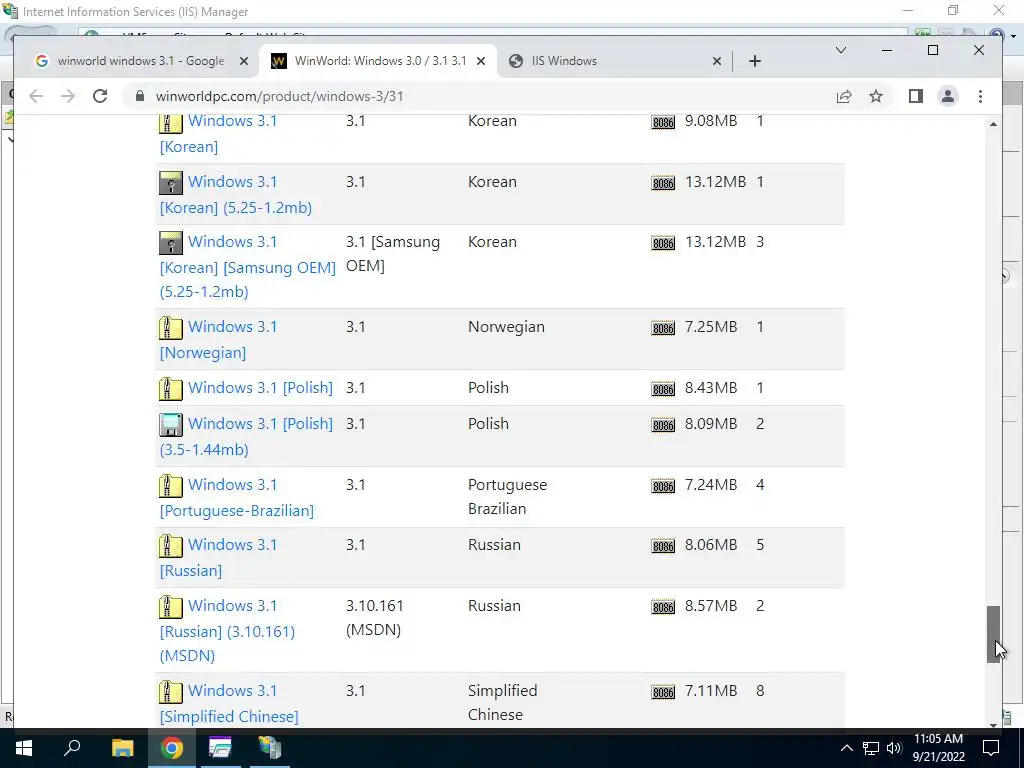Close the Google search tab
The height and width of the screenshot is (768, 1024).
click(x=244, y=61)
